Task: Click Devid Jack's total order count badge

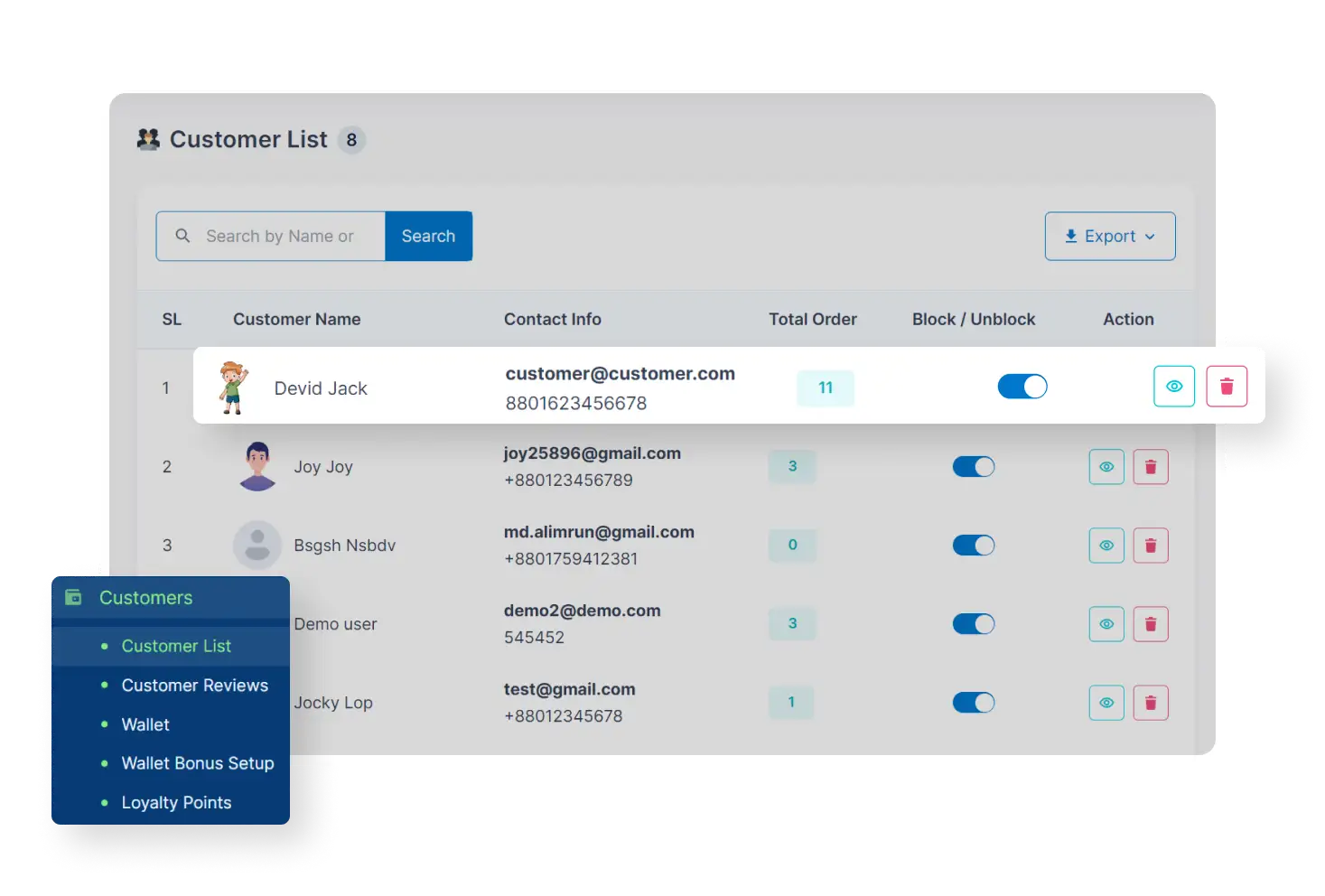Action: pyautogui.click(x=825, y=387)
